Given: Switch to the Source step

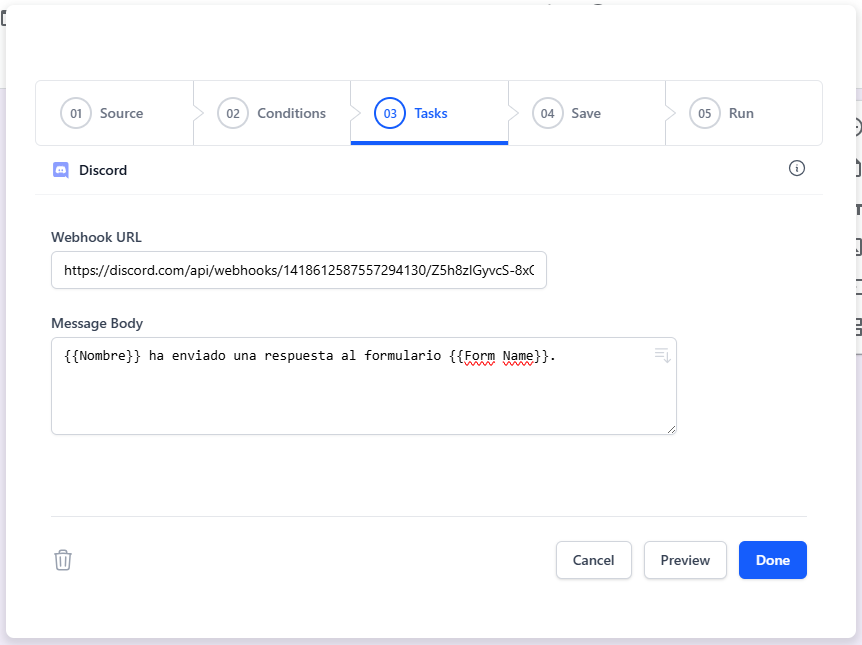Looking at the screenshot, I should click(x=120, y=113).
